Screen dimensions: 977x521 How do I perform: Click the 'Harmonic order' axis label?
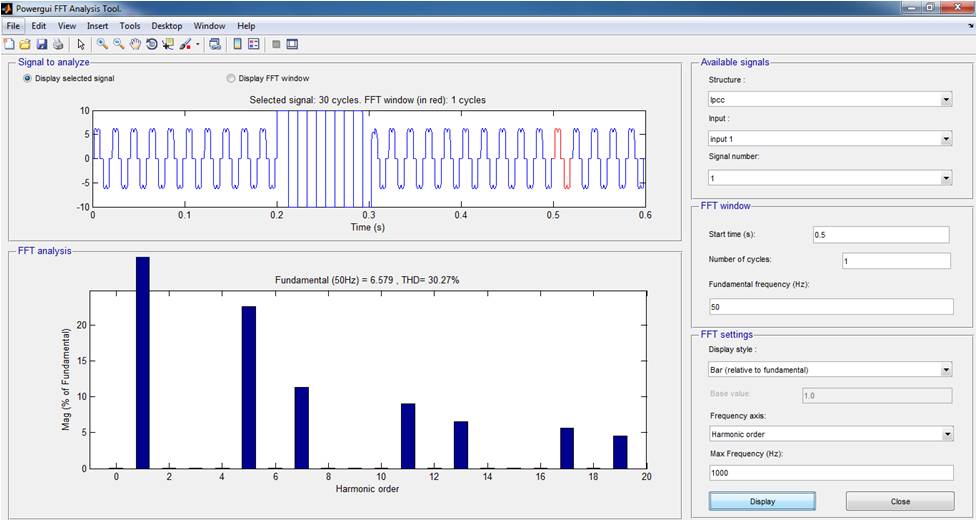point(366,489)
